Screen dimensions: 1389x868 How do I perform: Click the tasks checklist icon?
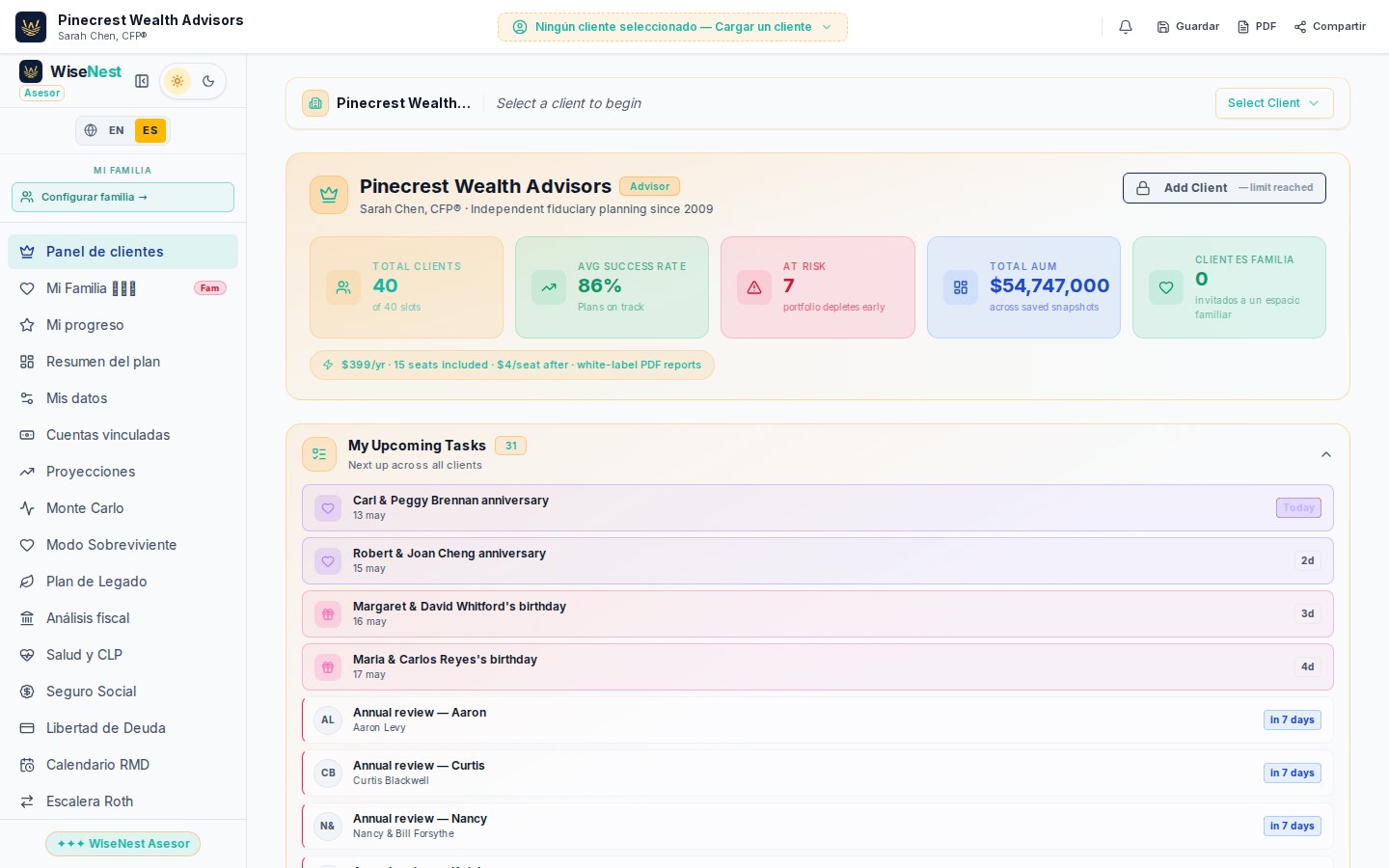[319, 454]
